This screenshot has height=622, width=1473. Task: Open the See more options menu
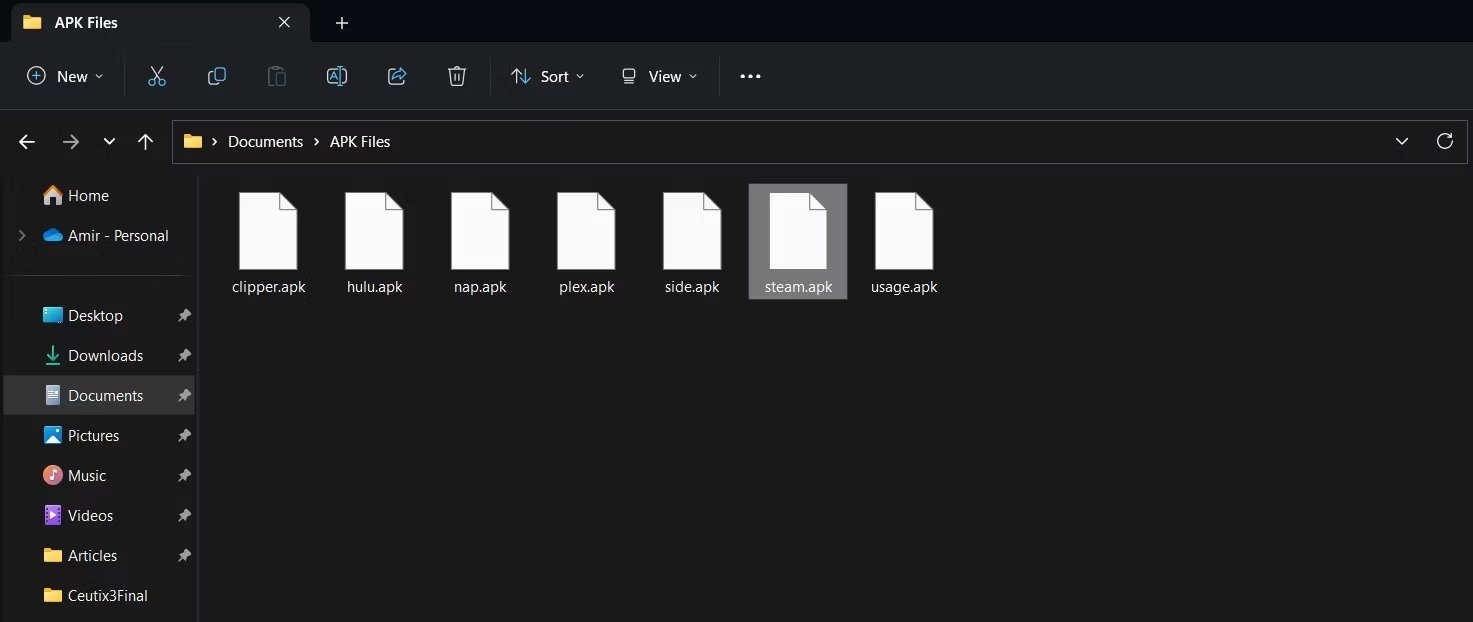pos(750,76)
